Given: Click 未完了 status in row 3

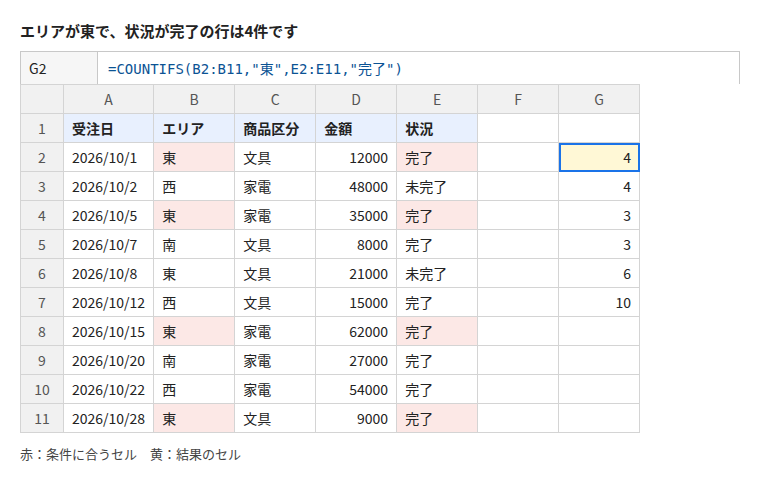Looking at the screenshot, I should [437, 187].
